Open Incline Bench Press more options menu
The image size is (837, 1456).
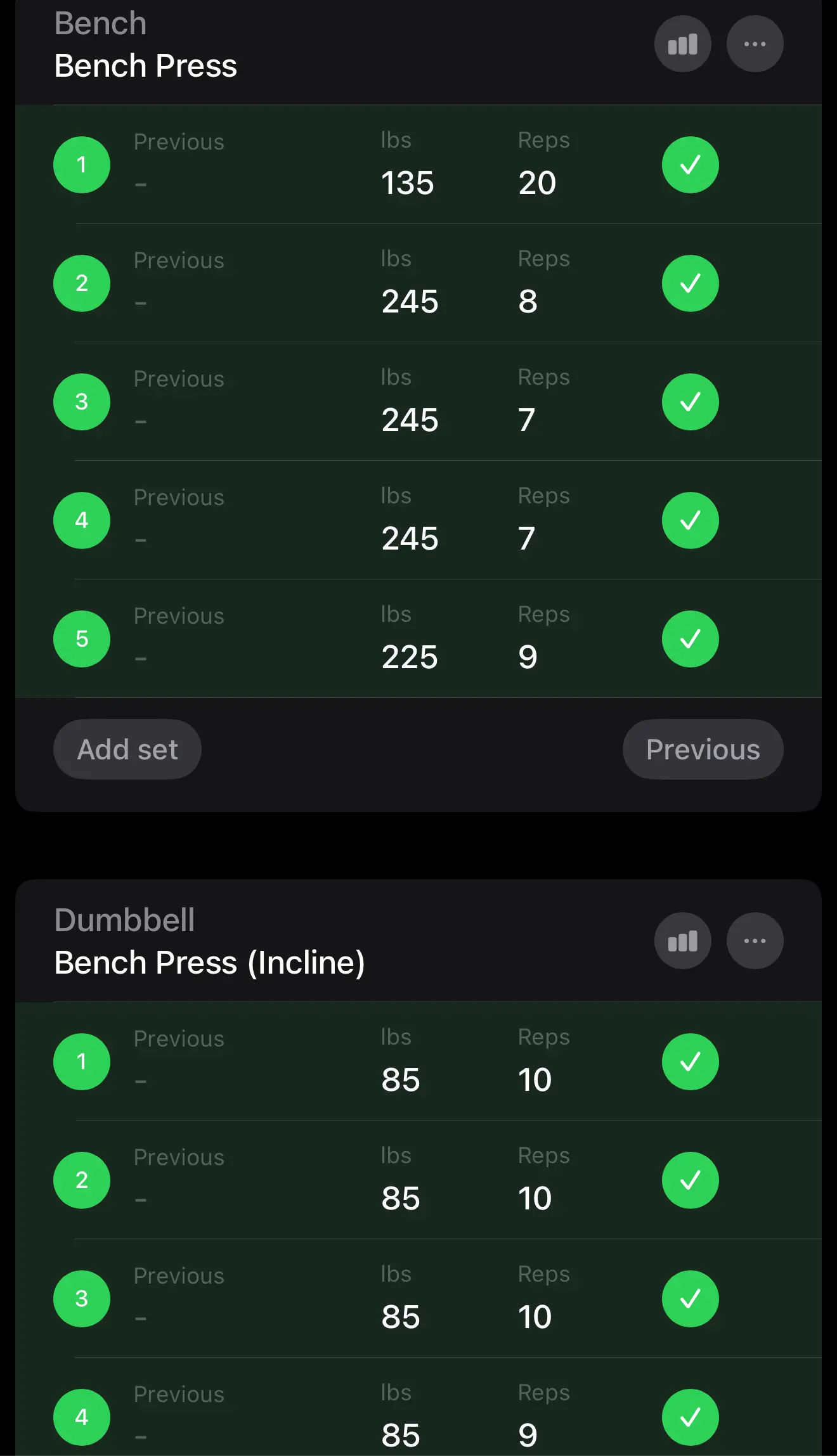(x=755, y=941)
